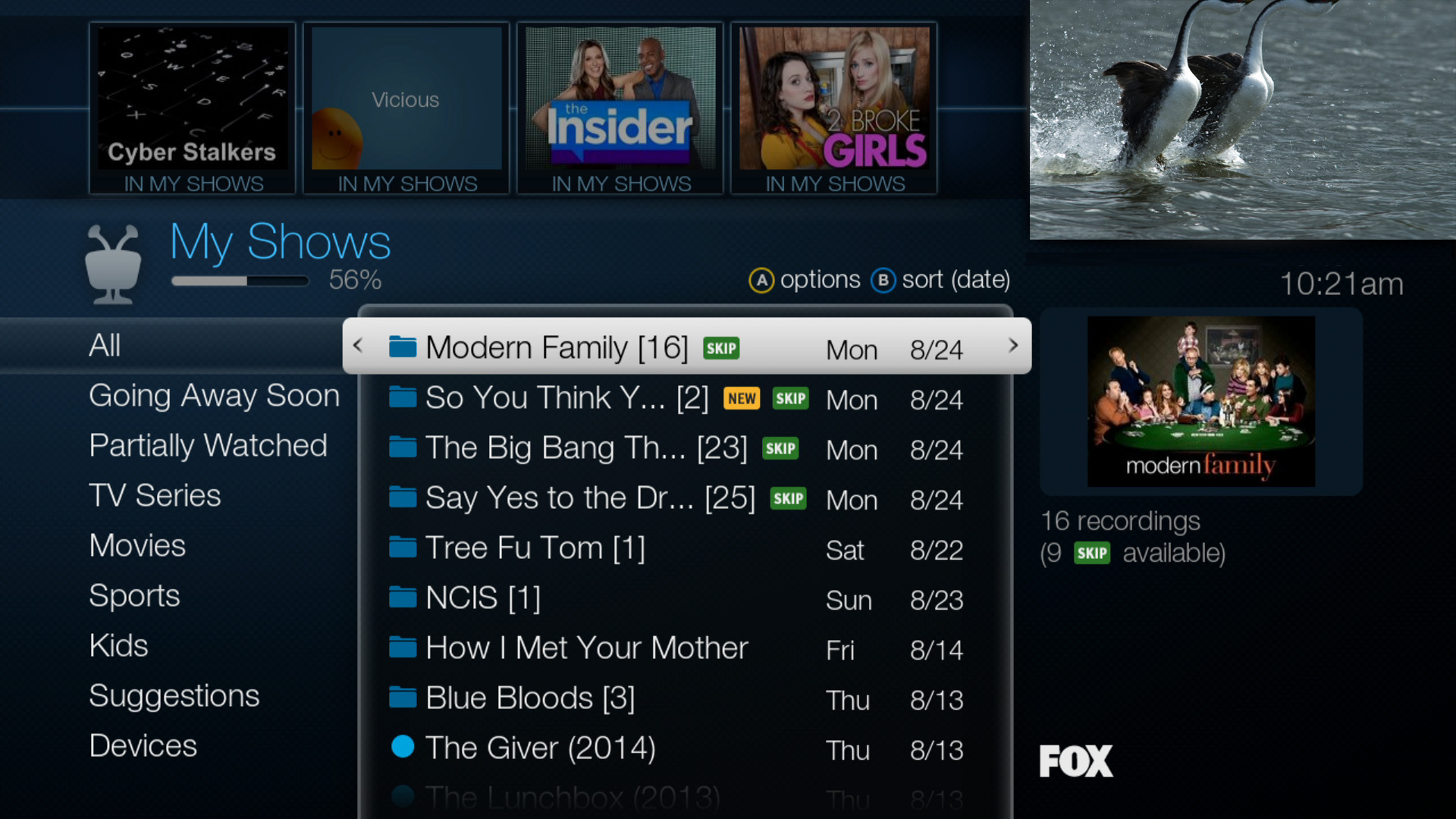Click the sort by date button labeled B
This screenshot has width=1456, height=819.
[x=881, y=278]
